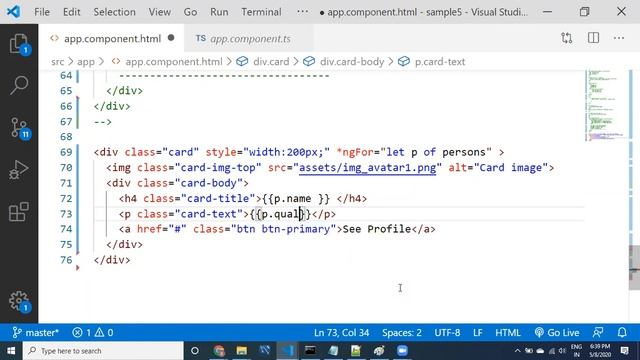Open the src breadcrumb dropdown

(x=58, y=62)
